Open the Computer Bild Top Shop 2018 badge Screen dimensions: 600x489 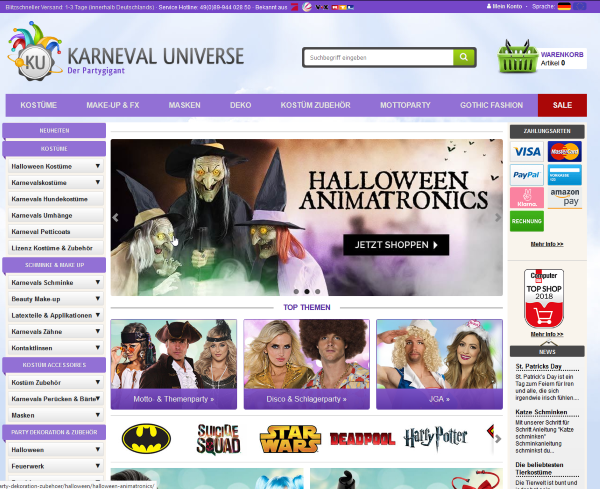point(544,298)
